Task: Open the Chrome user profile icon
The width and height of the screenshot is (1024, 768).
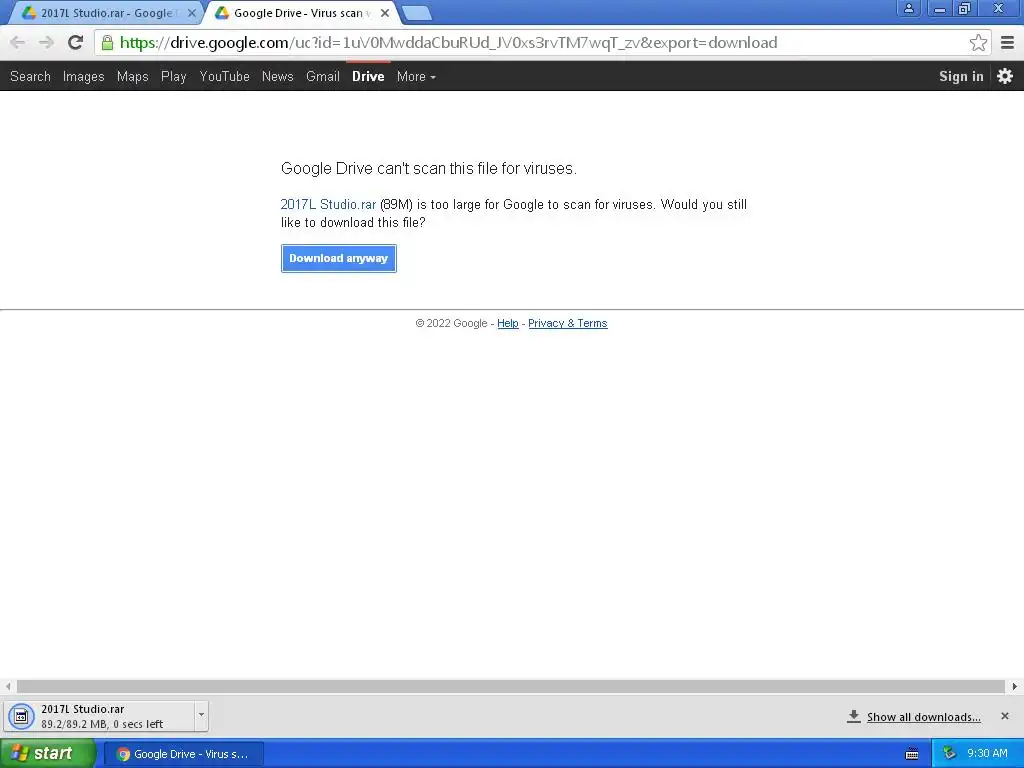Action: click(908, 8)
